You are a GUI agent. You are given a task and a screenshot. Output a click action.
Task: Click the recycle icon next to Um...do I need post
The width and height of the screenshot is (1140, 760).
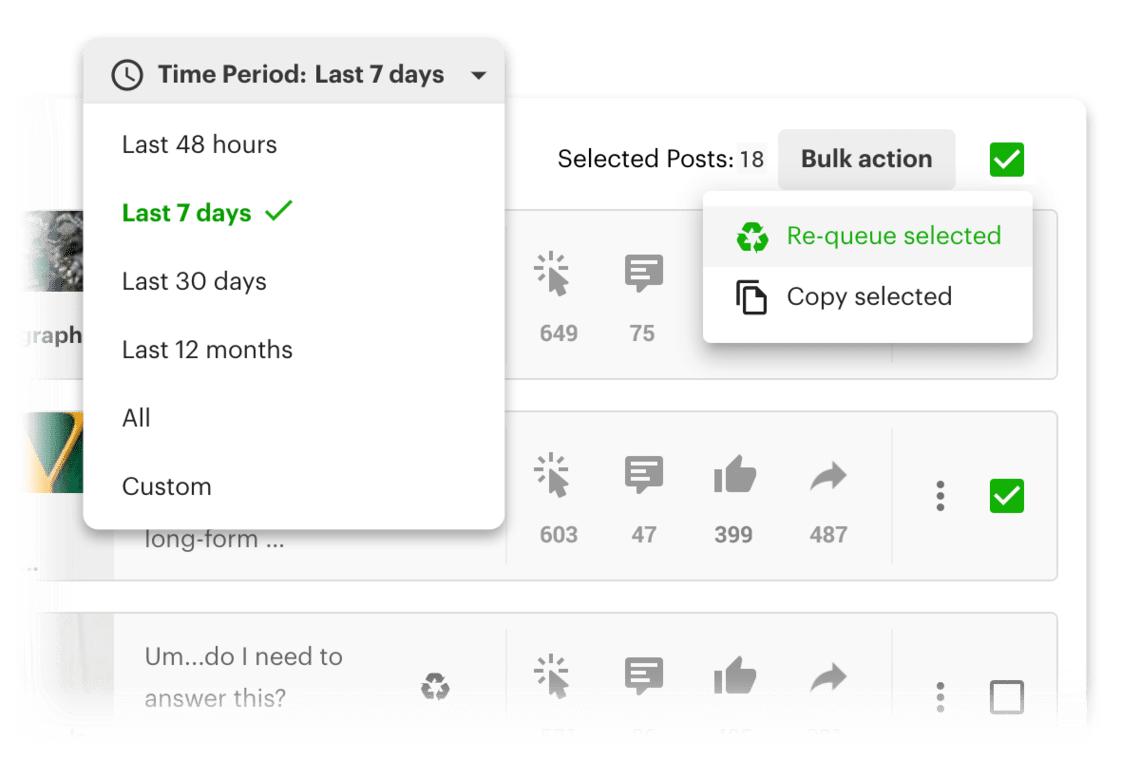point(435,687)
